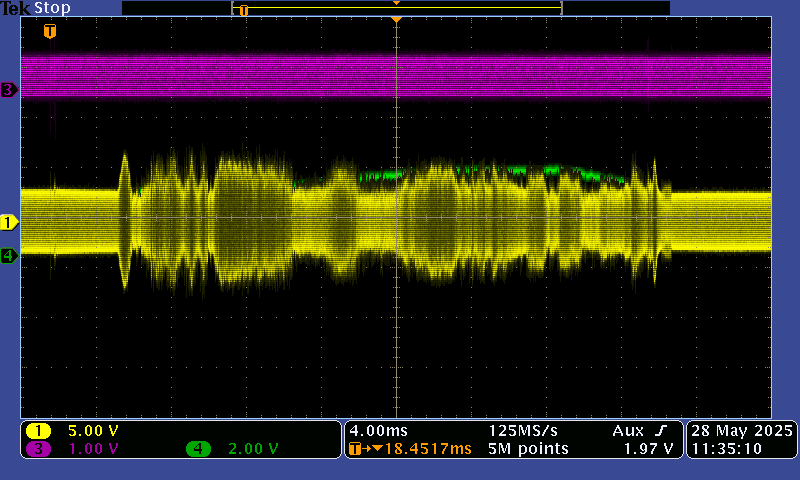Click the 28 May 2025 date display
Screen dimensions: 800x480
tap(740, 430)
